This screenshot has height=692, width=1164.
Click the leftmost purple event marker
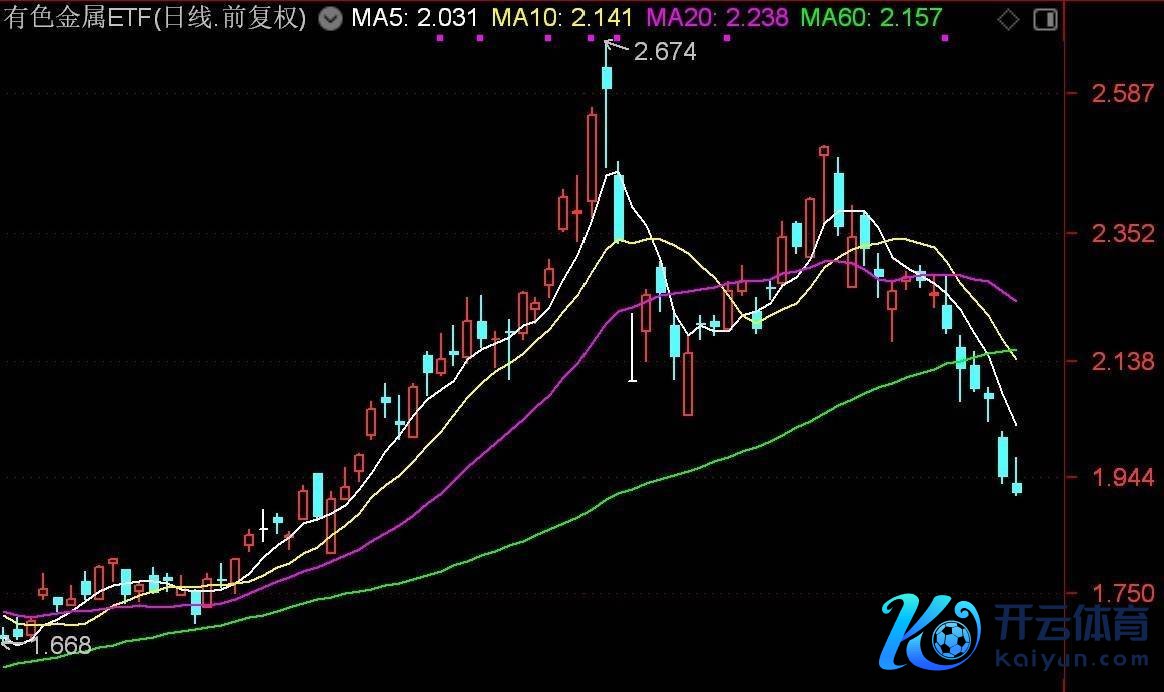[440, 38]
